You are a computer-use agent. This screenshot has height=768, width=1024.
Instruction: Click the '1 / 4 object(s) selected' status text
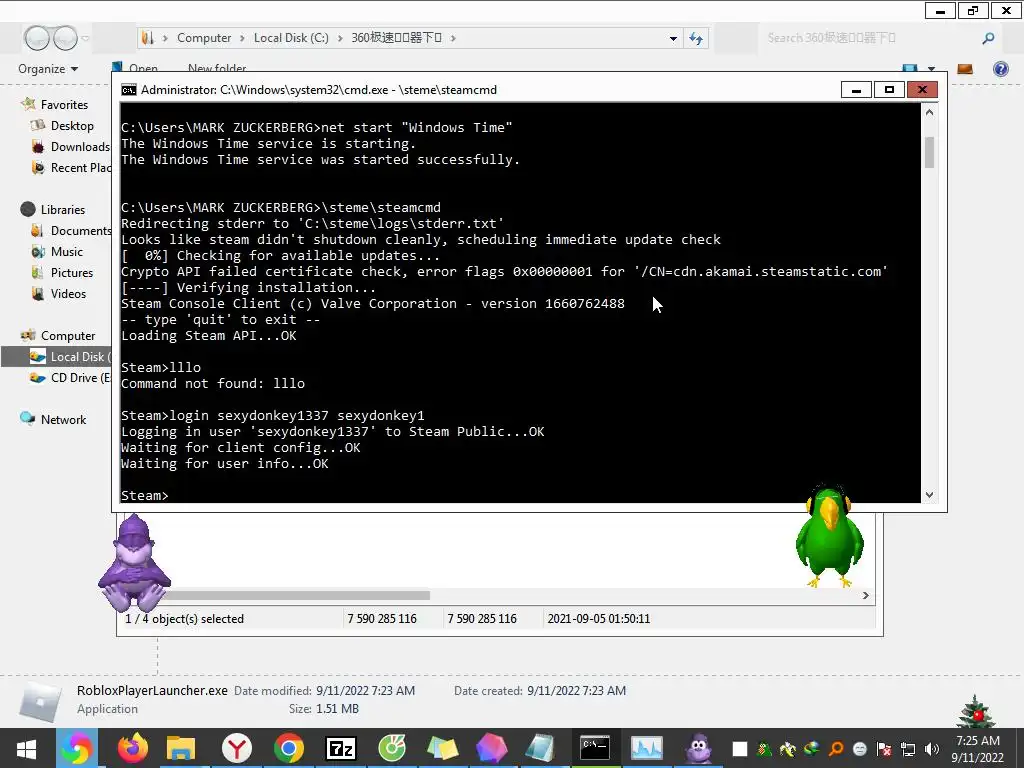click(184, 618)
